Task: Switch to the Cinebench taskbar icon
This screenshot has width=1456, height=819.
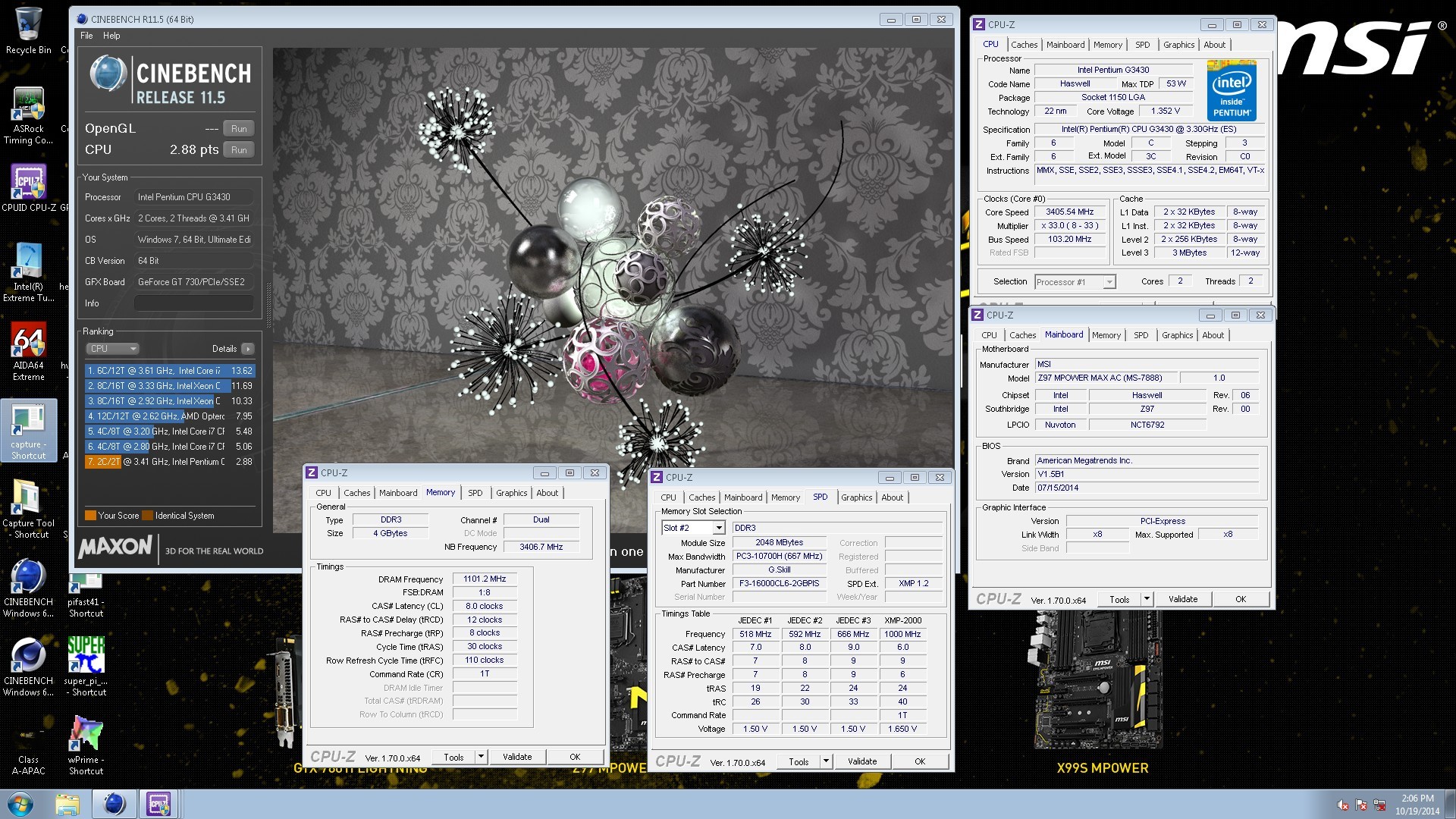Action: [x=115, y=804]
